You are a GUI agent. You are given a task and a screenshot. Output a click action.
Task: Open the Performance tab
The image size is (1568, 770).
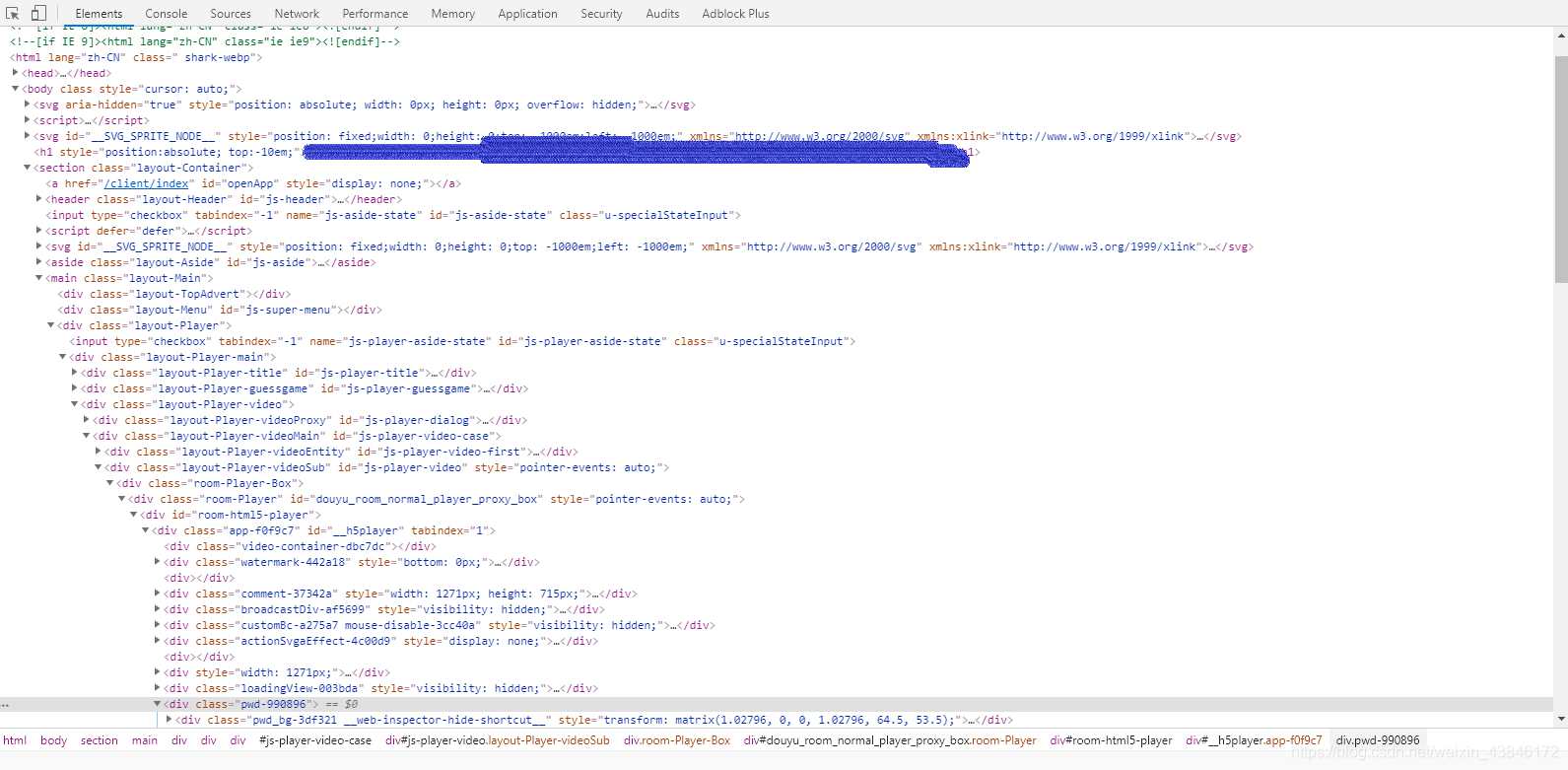375,14
